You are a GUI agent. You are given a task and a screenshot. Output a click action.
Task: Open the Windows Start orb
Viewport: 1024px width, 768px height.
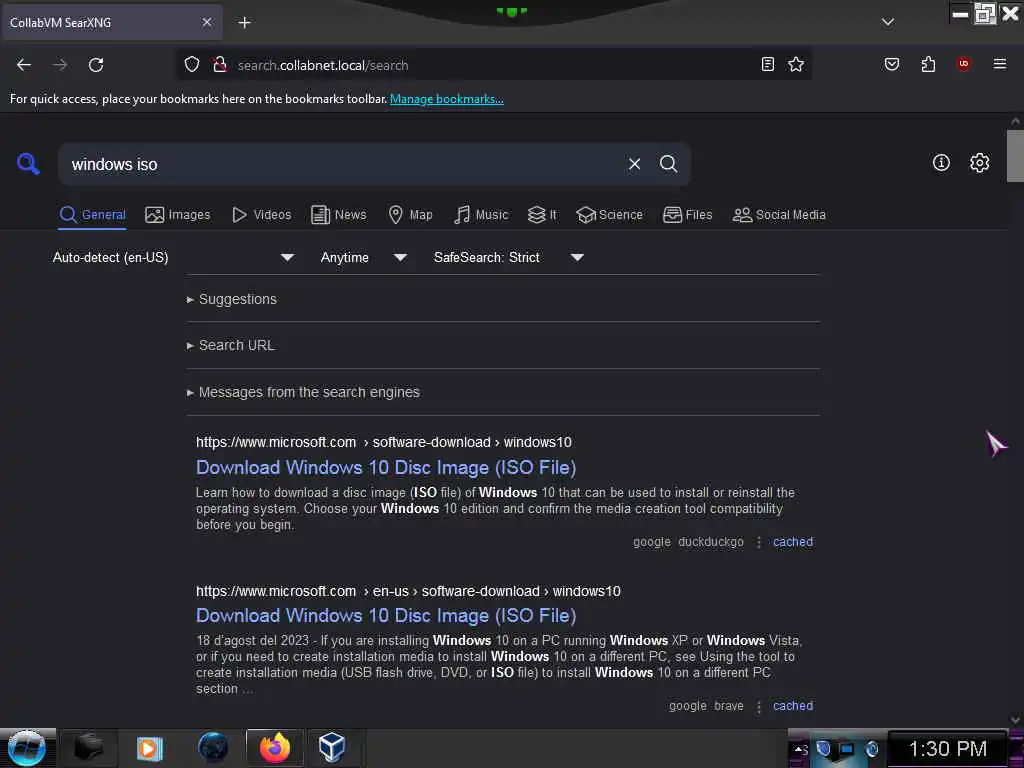(27, 748)
